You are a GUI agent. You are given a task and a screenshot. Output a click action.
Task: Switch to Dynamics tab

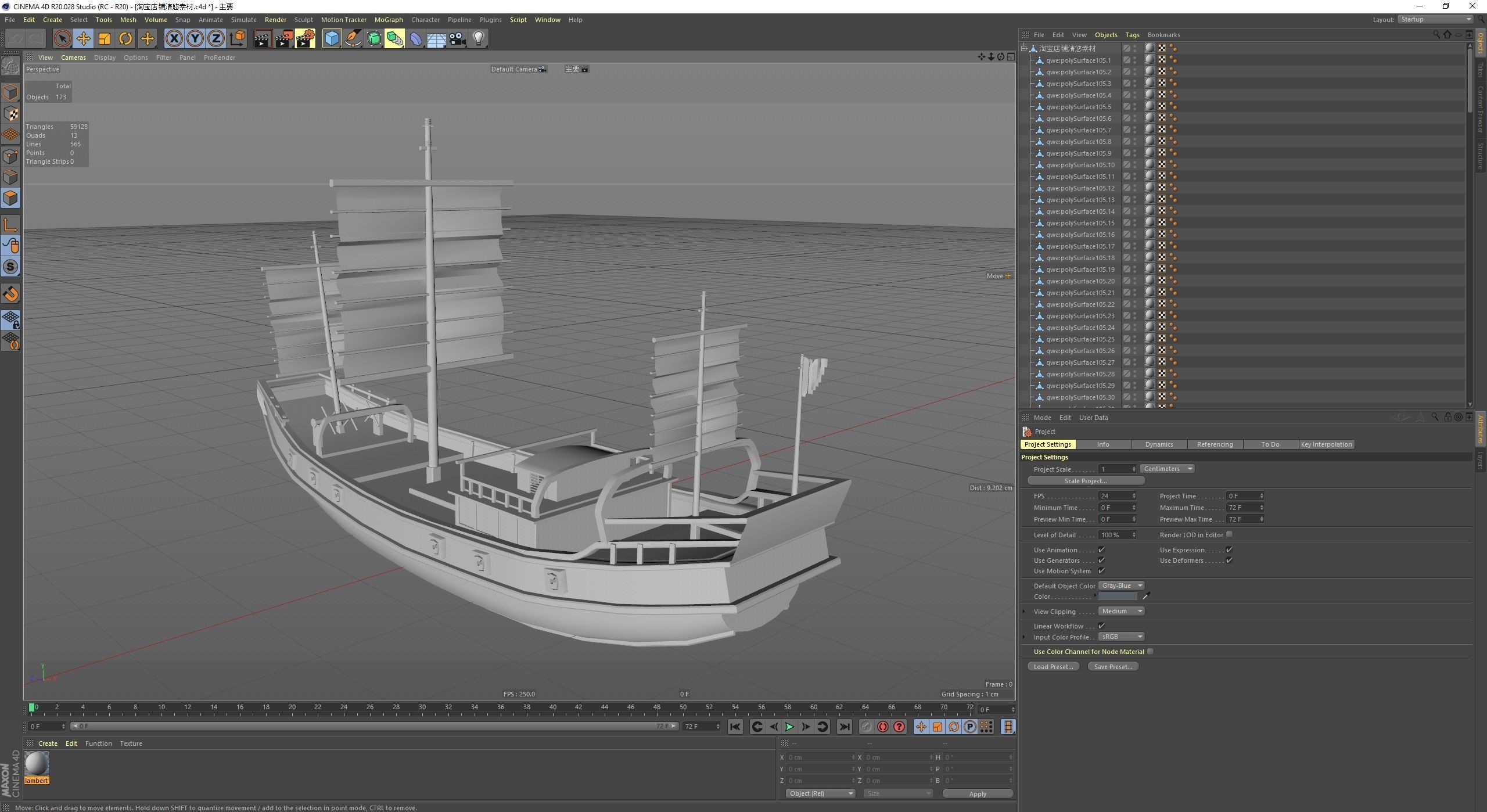pyautogui.click(x=1159, y=444)
